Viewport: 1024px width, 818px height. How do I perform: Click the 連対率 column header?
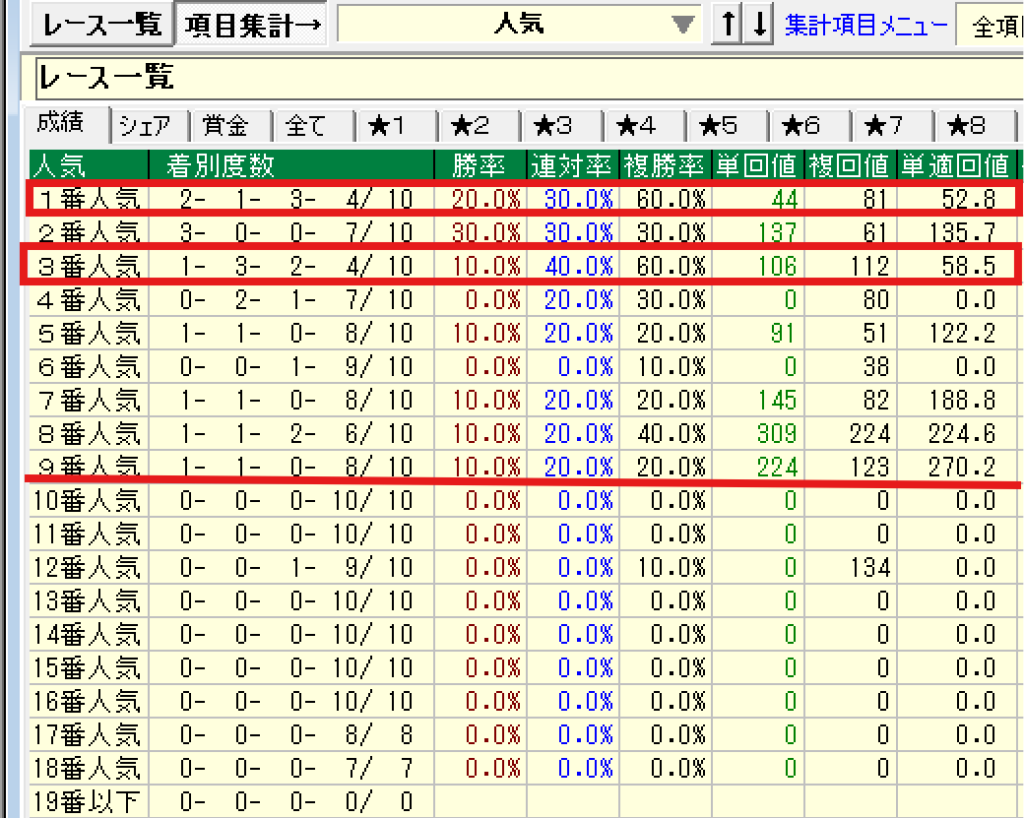pos(571,164)
